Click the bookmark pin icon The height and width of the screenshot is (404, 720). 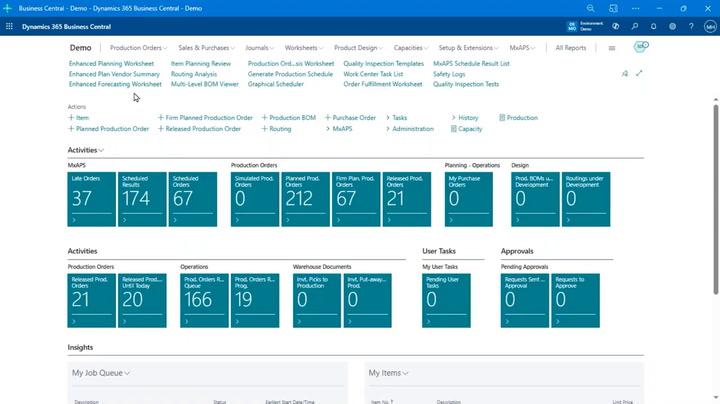coord(625,73)
